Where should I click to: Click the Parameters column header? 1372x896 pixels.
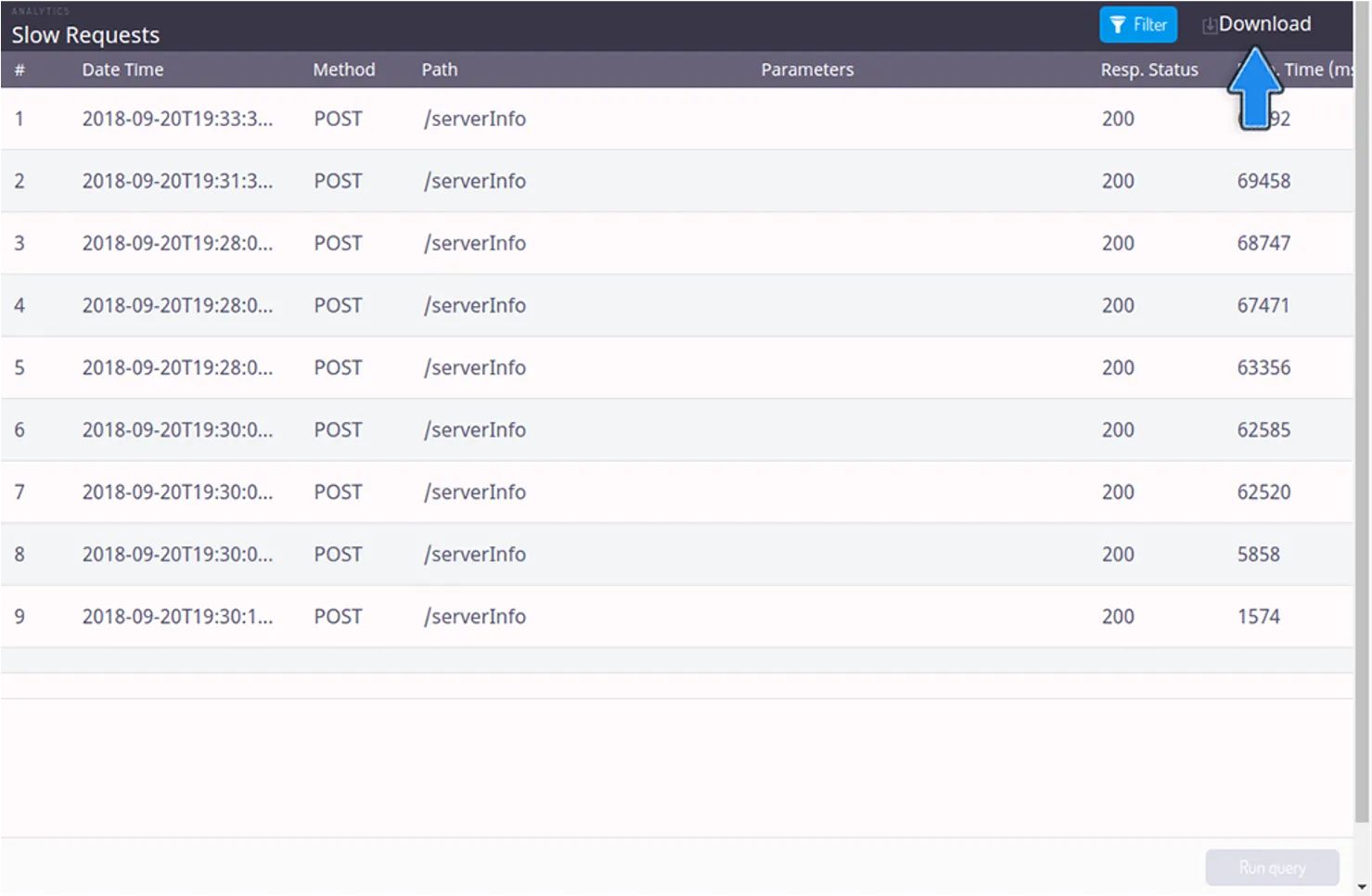[806, 70]
